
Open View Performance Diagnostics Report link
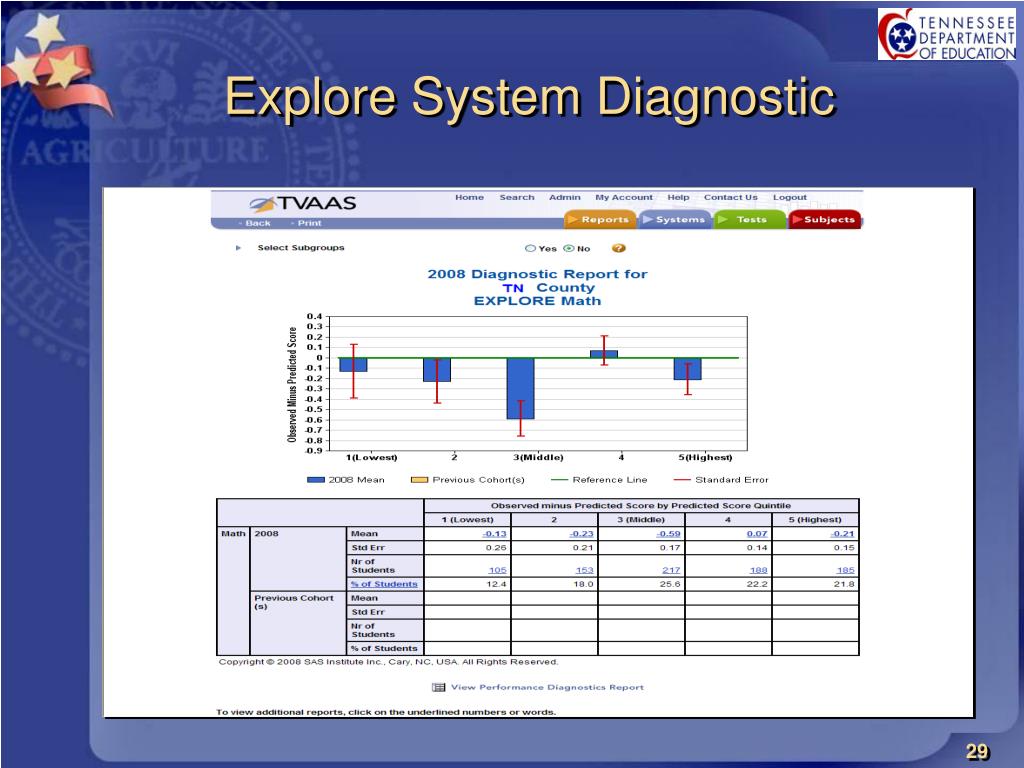point(547,687)
